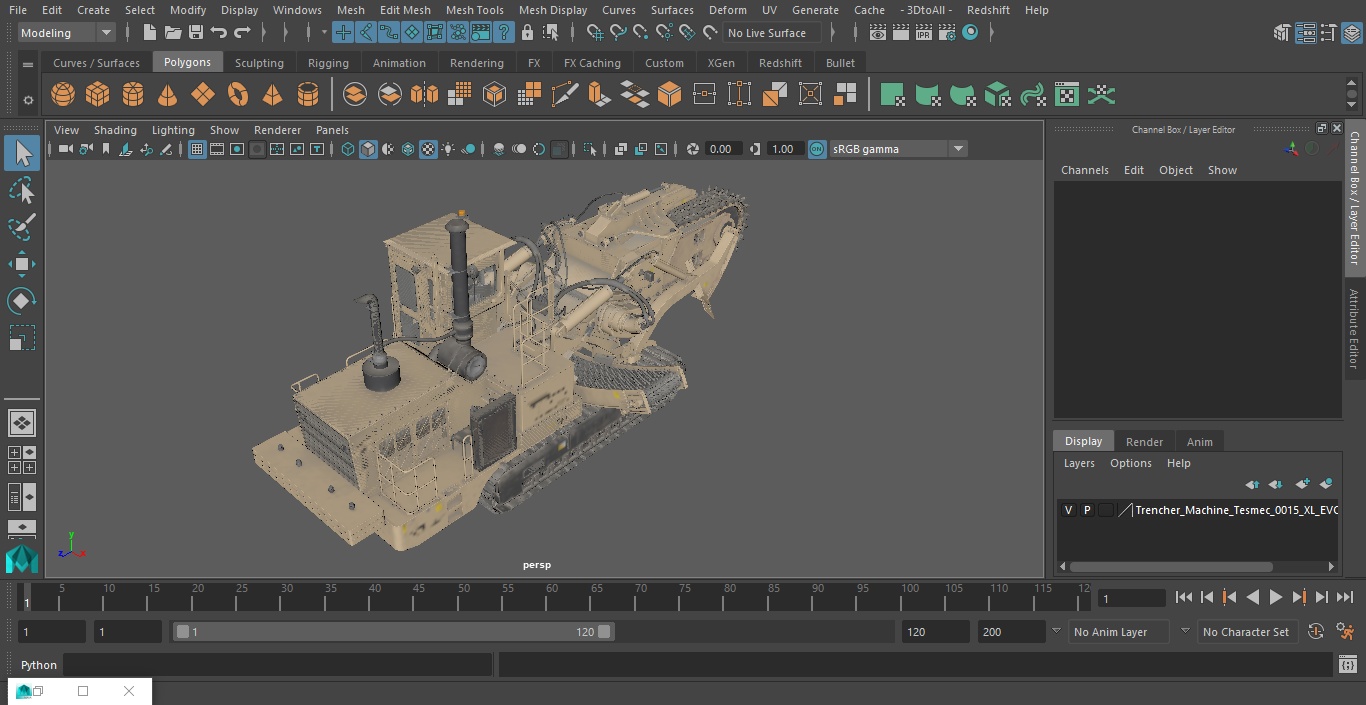Image resolution: width=1366 pixels, height=705 pixels.
Task: Open the vertical Attribute Editor tab
Action: pos(1354,329)
